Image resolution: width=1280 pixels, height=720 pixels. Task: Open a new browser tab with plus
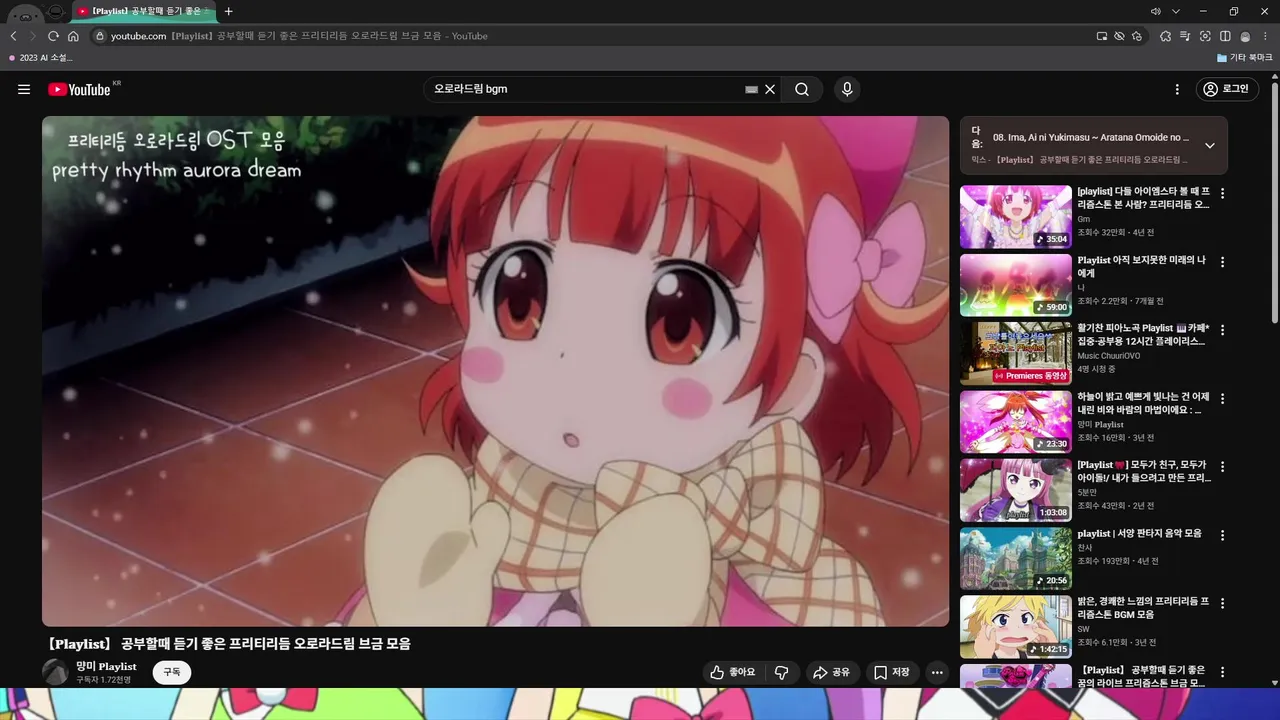(228, 11)
